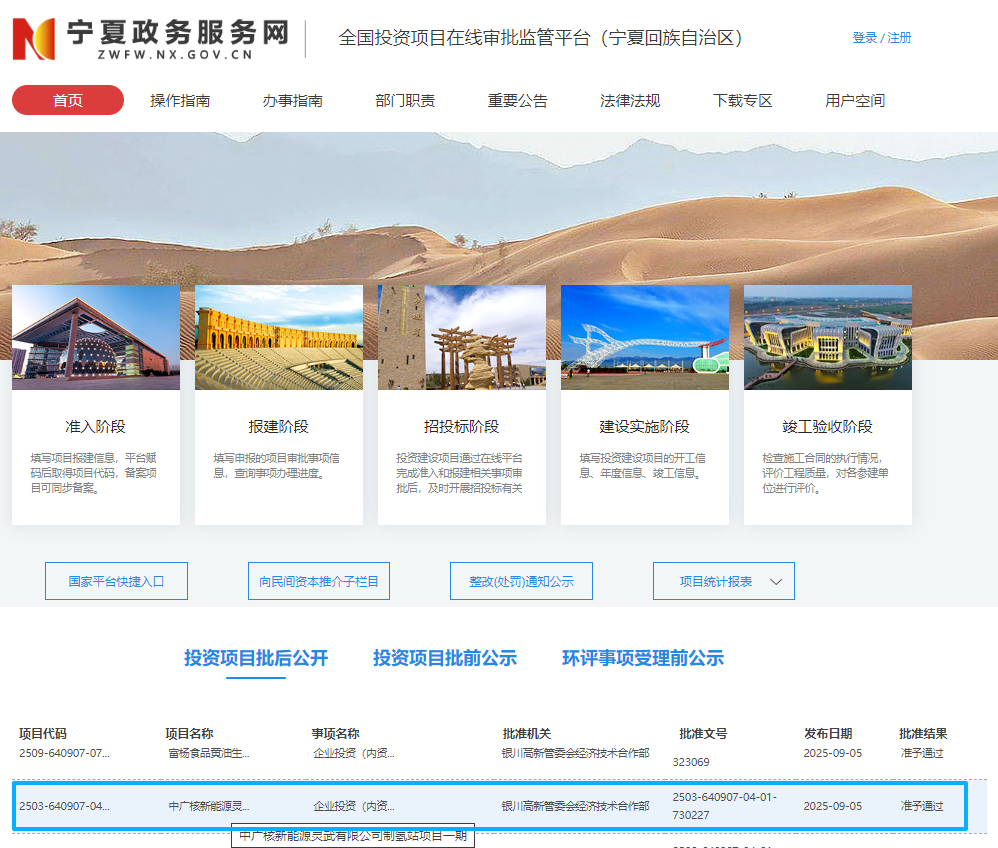Expand the 项目统计报表 dropdown

[x=723, y=581]
